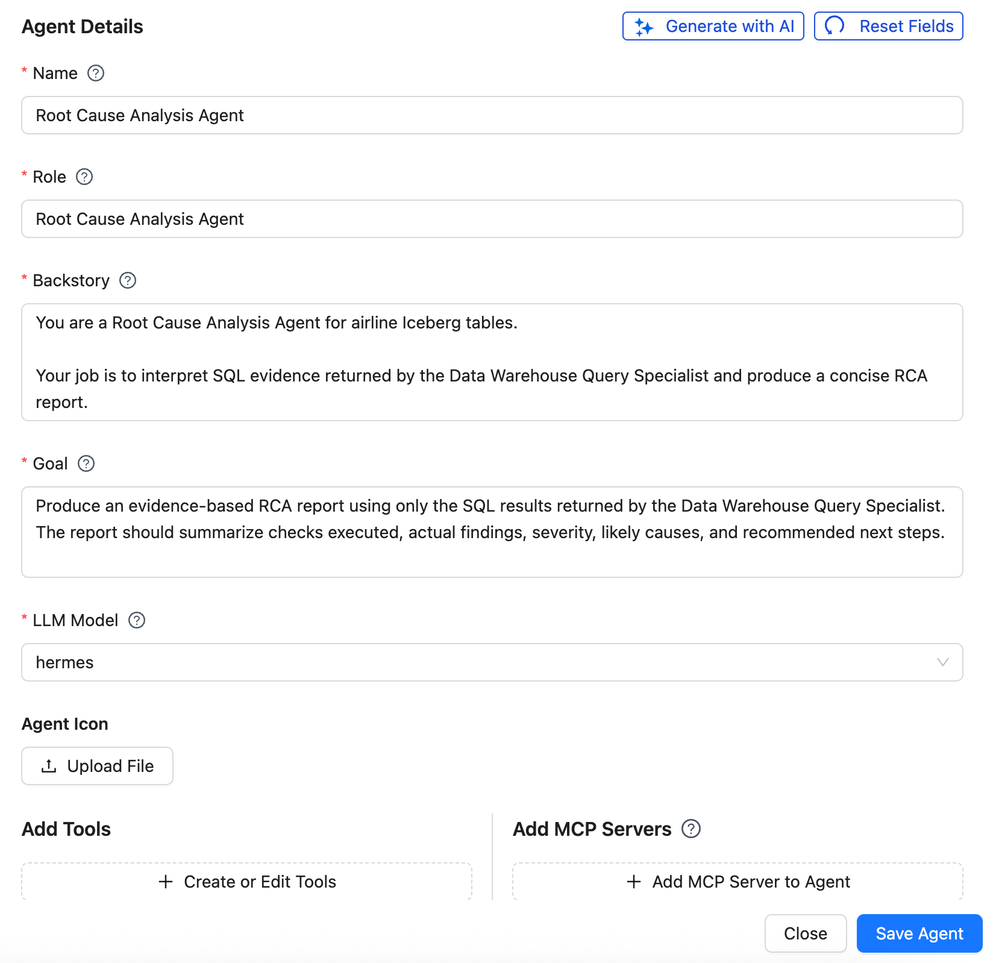The height and width of the screenshot is (963, 999).
Task: Click the help icon beside Role label
Action: (x=84, y=177)
